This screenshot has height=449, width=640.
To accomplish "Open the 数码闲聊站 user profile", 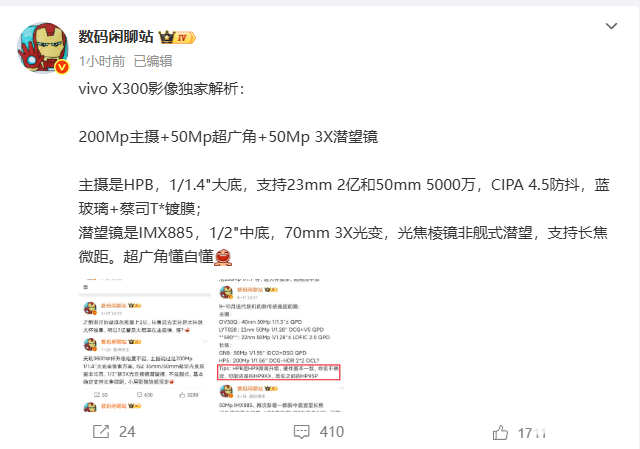I will 116,37.
